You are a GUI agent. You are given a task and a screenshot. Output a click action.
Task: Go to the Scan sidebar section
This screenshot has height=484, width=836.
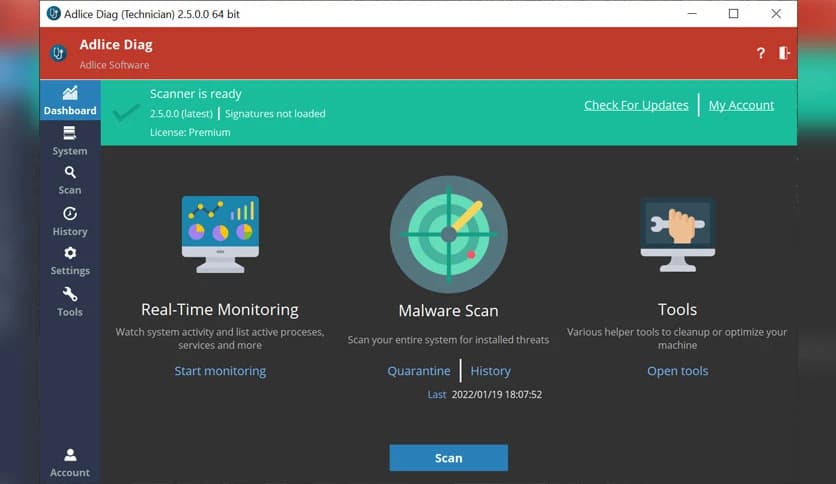pyautogui.click(x=70, y=181)
